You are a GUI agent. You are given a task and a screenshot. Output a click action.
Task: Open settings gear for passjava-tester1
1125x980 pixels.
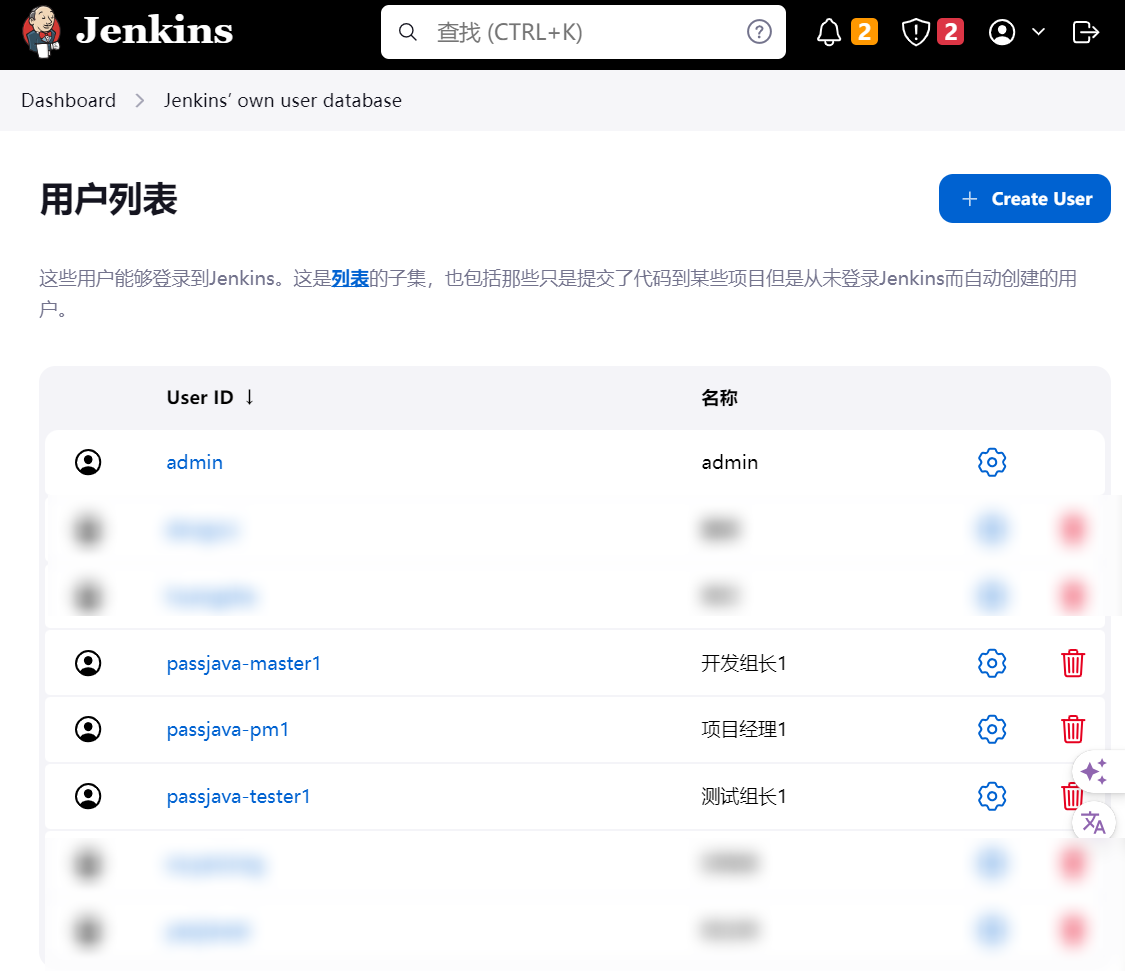991,796
